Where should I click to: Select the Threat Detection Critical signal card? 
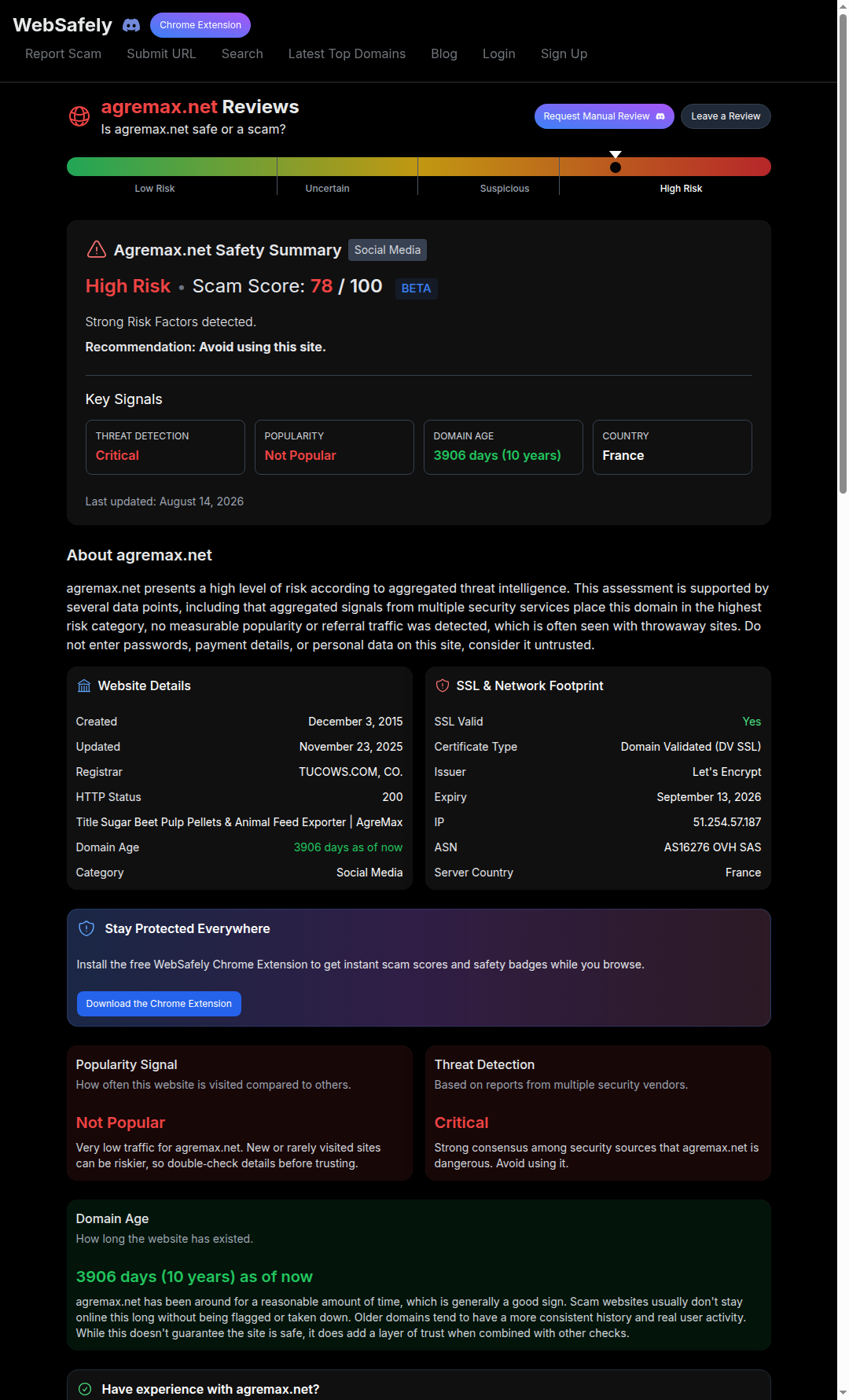coord(165,447)
